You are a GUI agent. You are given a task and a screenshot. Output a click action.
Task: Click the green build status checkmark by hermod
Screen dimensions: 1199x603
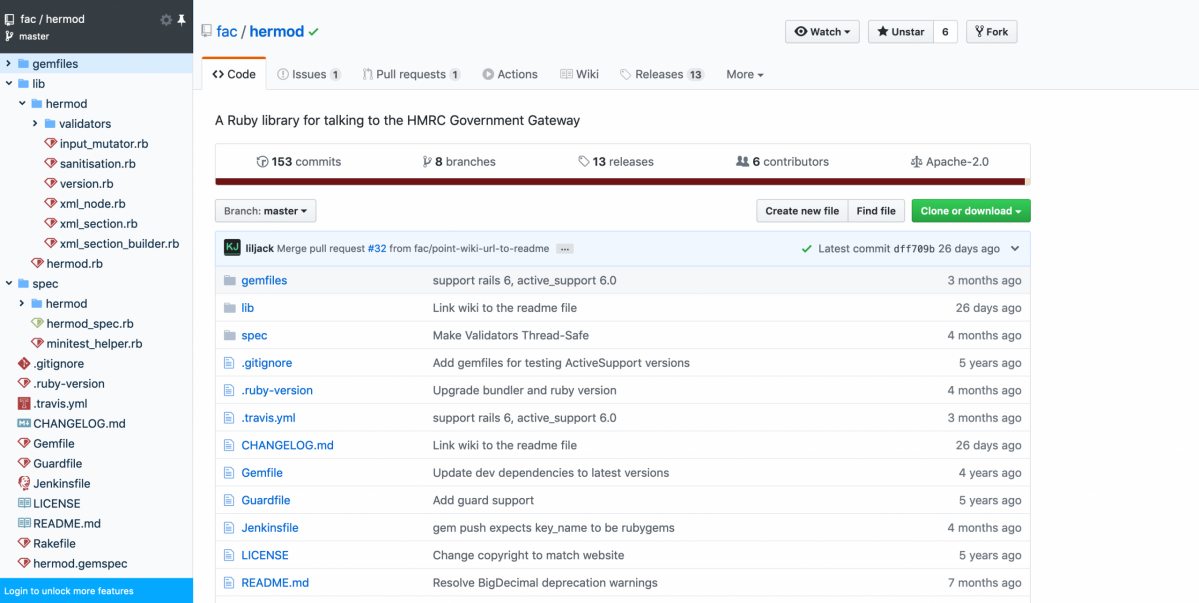pyautogui.click(x=314, y=32)
